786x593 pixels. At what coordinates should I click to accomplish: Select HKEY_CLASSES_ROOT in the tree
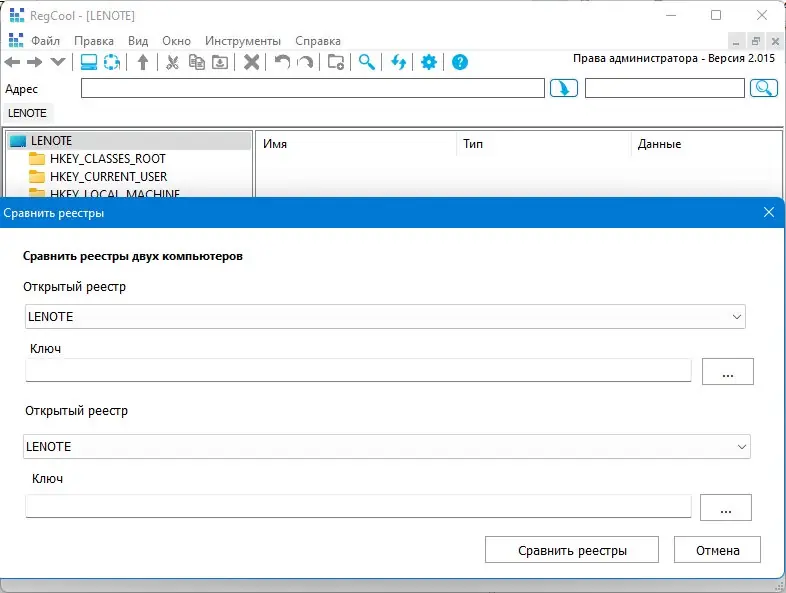[x=108, y=159]
